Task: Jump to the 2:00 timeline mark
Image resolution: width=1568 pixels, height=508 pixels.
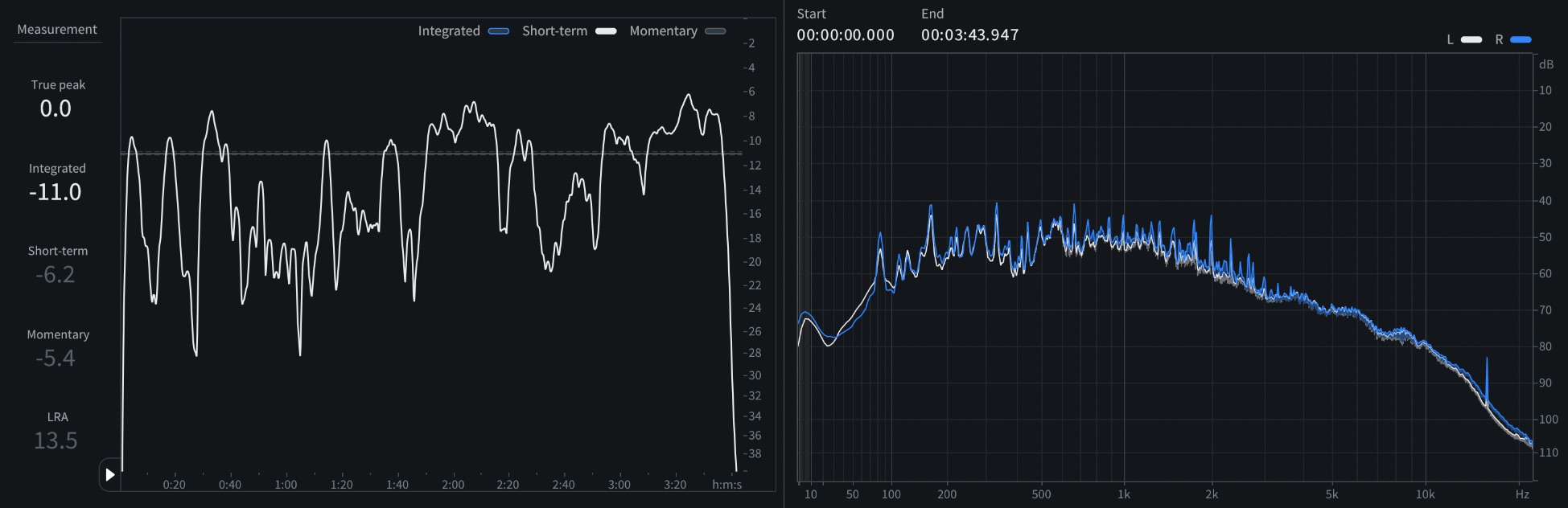Action: [453, 485]
